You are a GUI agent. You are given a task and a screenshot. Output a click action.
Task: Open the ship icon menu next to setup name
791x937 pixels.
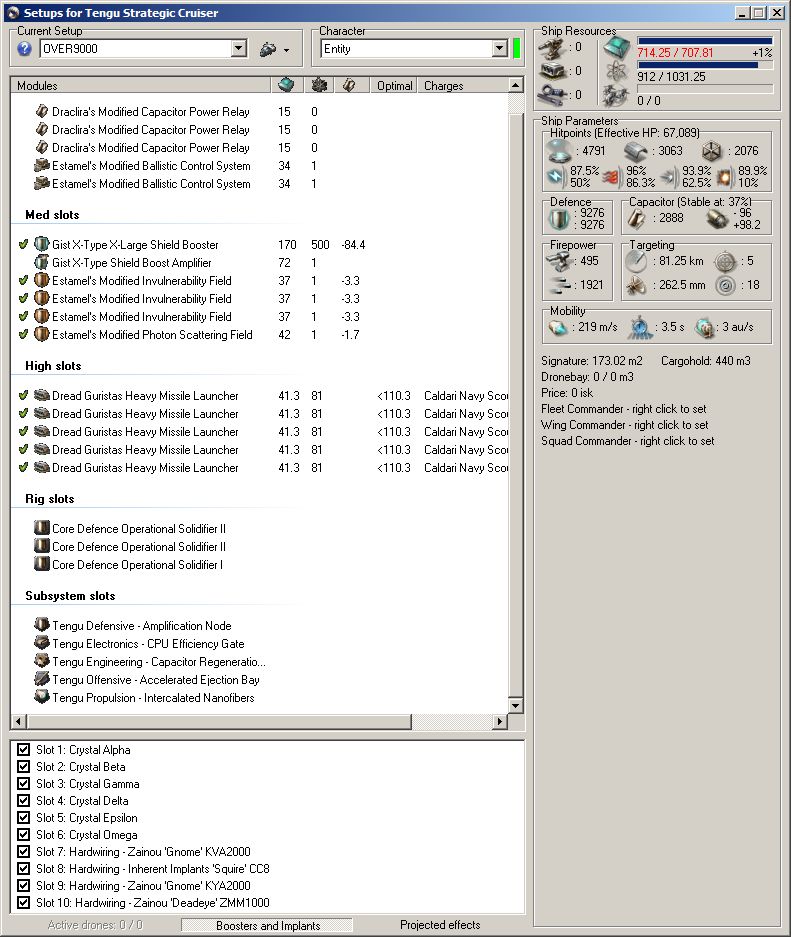click(x=268, y=50)
